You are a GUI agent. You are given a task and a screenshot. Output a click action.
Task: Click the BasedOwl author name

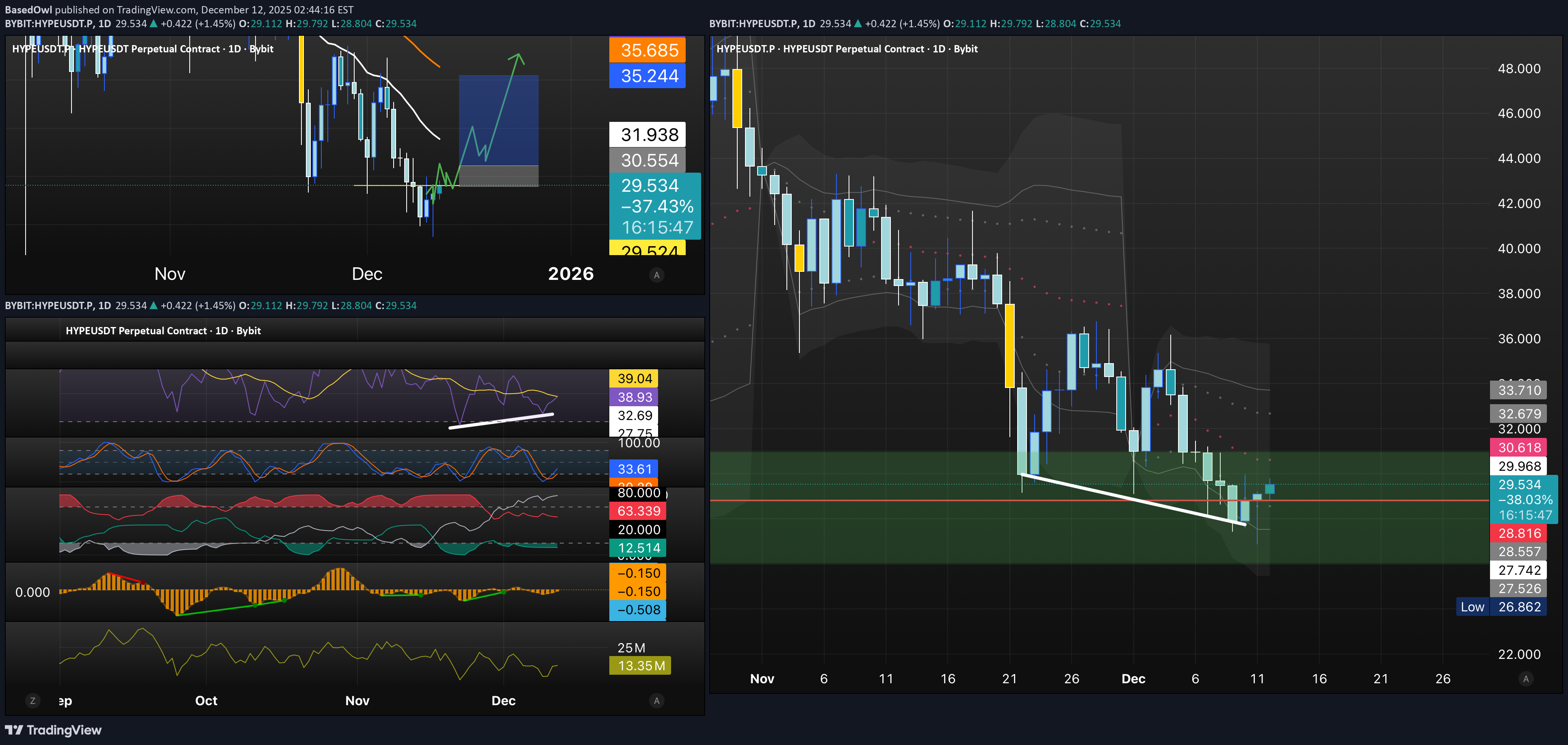pyautogui.click(x=28, y=10)
